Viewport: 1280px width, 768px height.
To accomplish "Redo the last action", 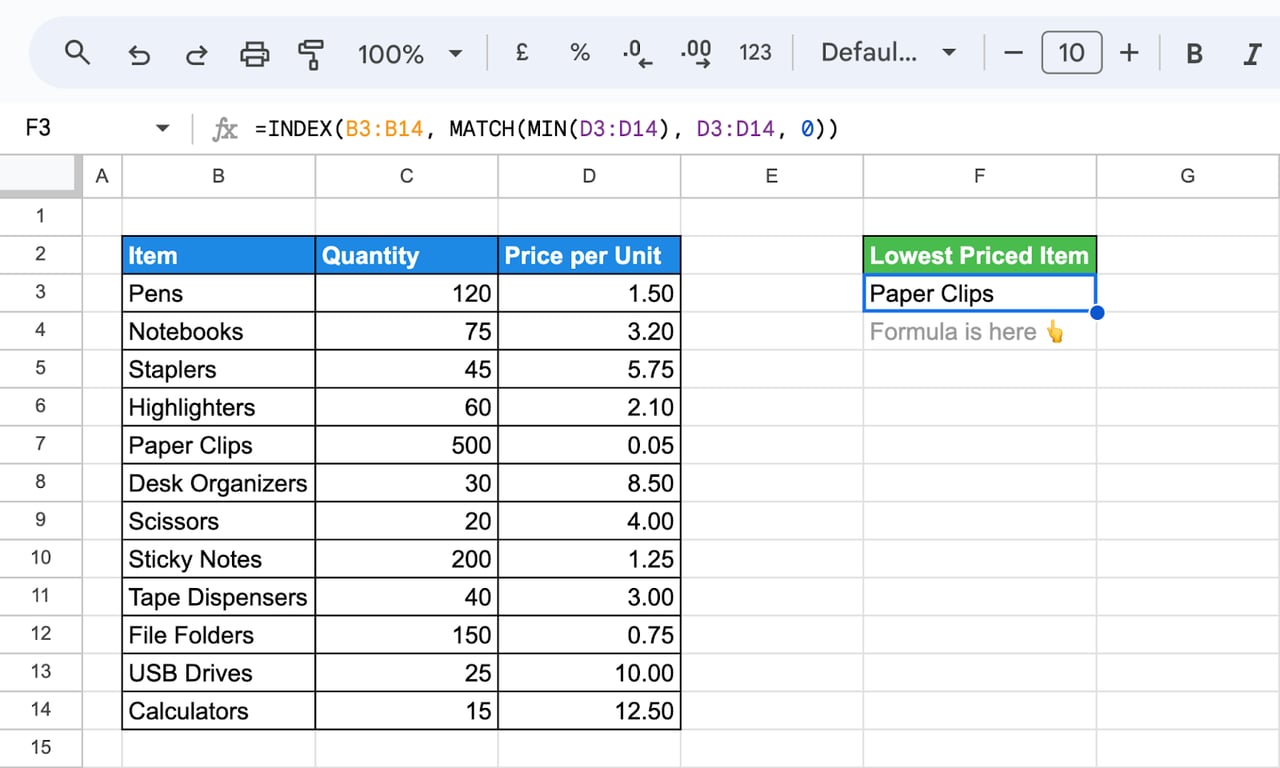I will (x=197, y=54).
